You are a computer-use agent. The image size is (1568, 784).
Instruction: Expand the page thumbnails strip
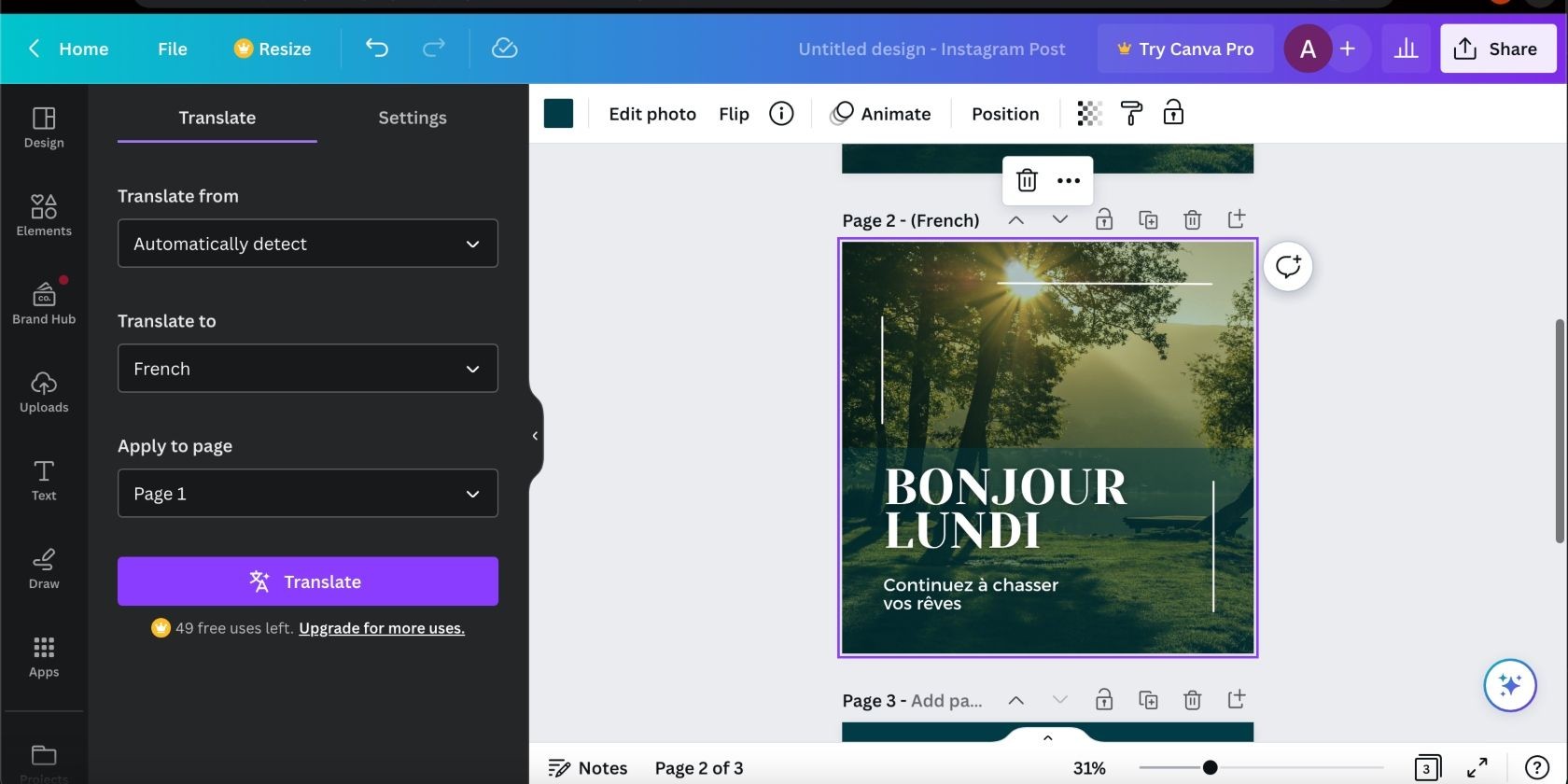tap(1047, 737)
